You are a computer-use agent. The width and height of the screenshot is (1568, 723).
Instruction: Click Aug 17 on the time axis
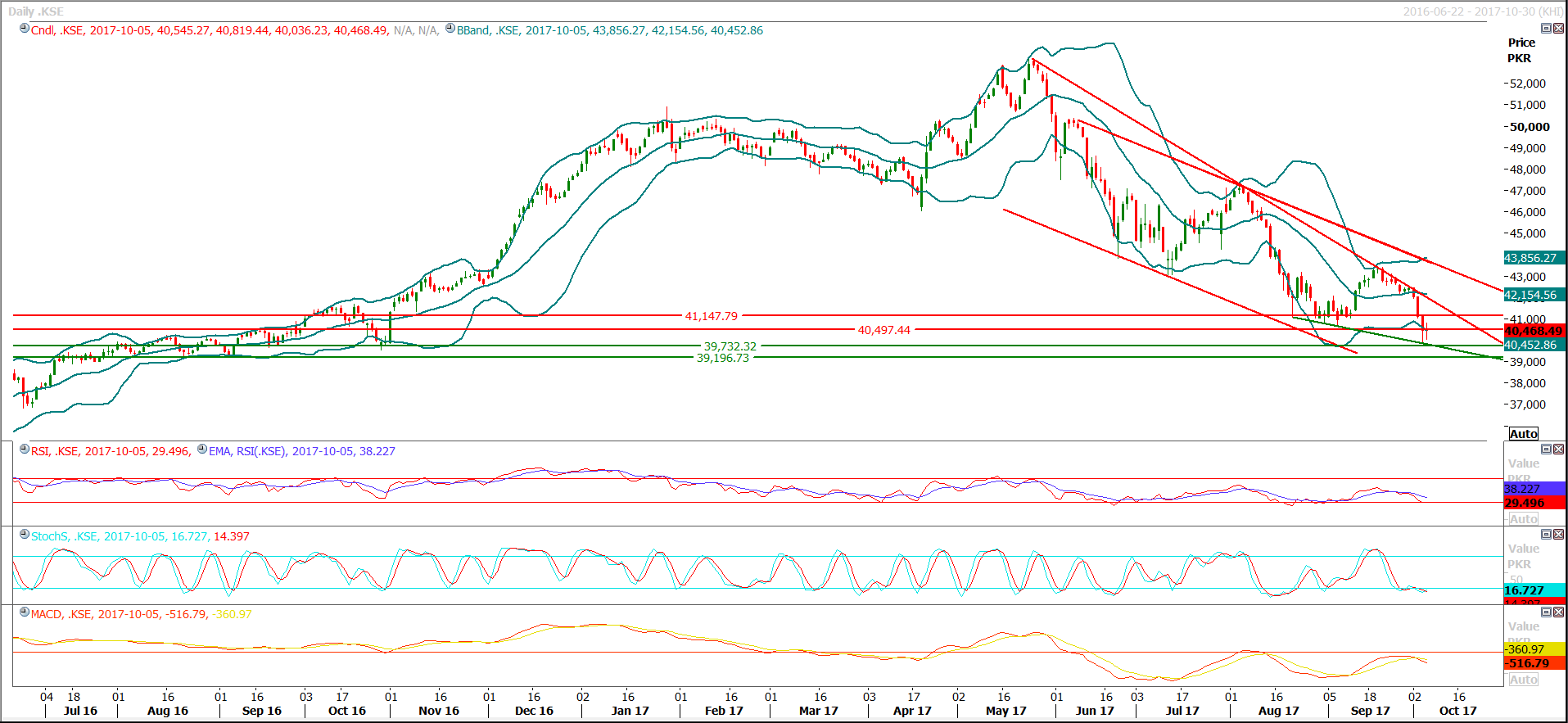[1279, 711]
